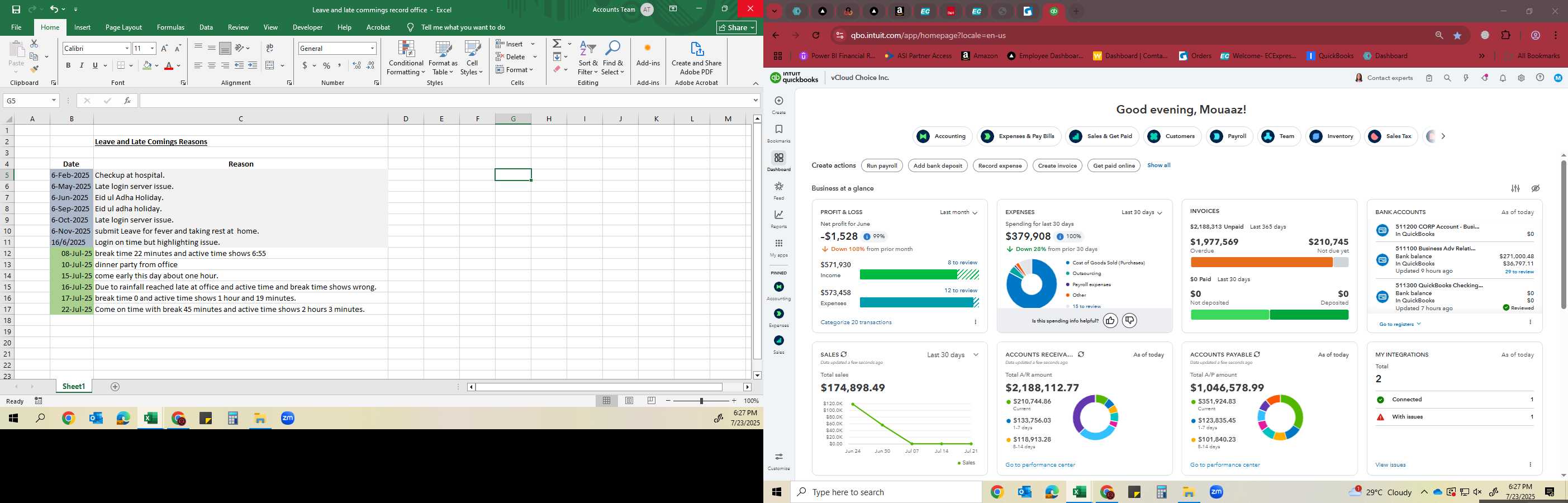Click the Excel Share button
The image size is (1568, 503).
pyautogui.click(x=737, y=27)
